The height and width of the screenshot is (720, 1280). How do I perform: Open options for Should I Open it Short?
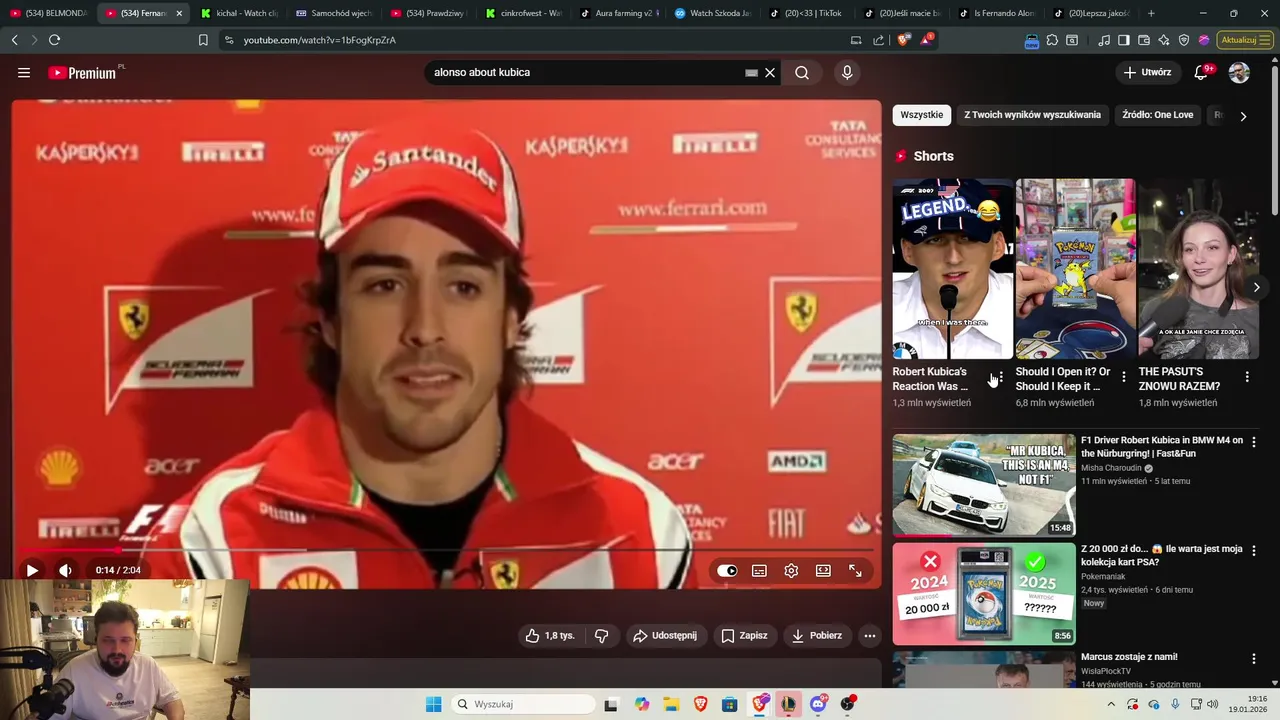pyautogui.click(x=1124, y=377)
